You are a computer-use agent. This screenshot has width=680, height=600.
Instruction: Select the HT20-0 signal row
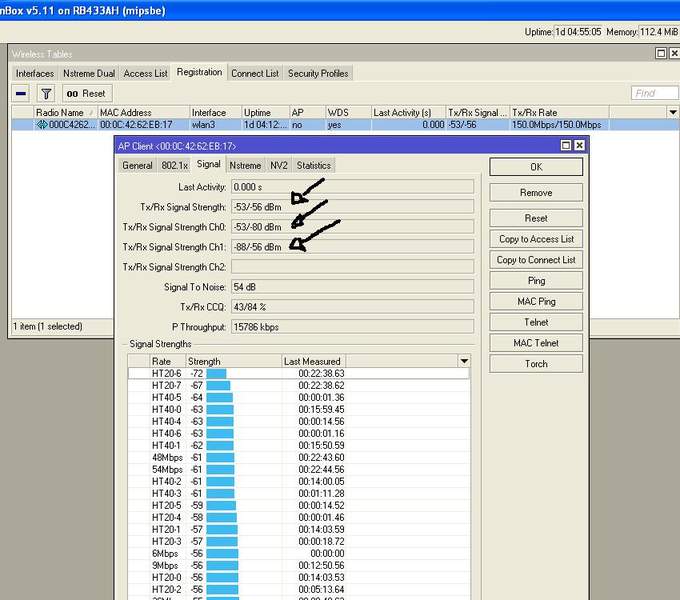[x=299, y=577]
